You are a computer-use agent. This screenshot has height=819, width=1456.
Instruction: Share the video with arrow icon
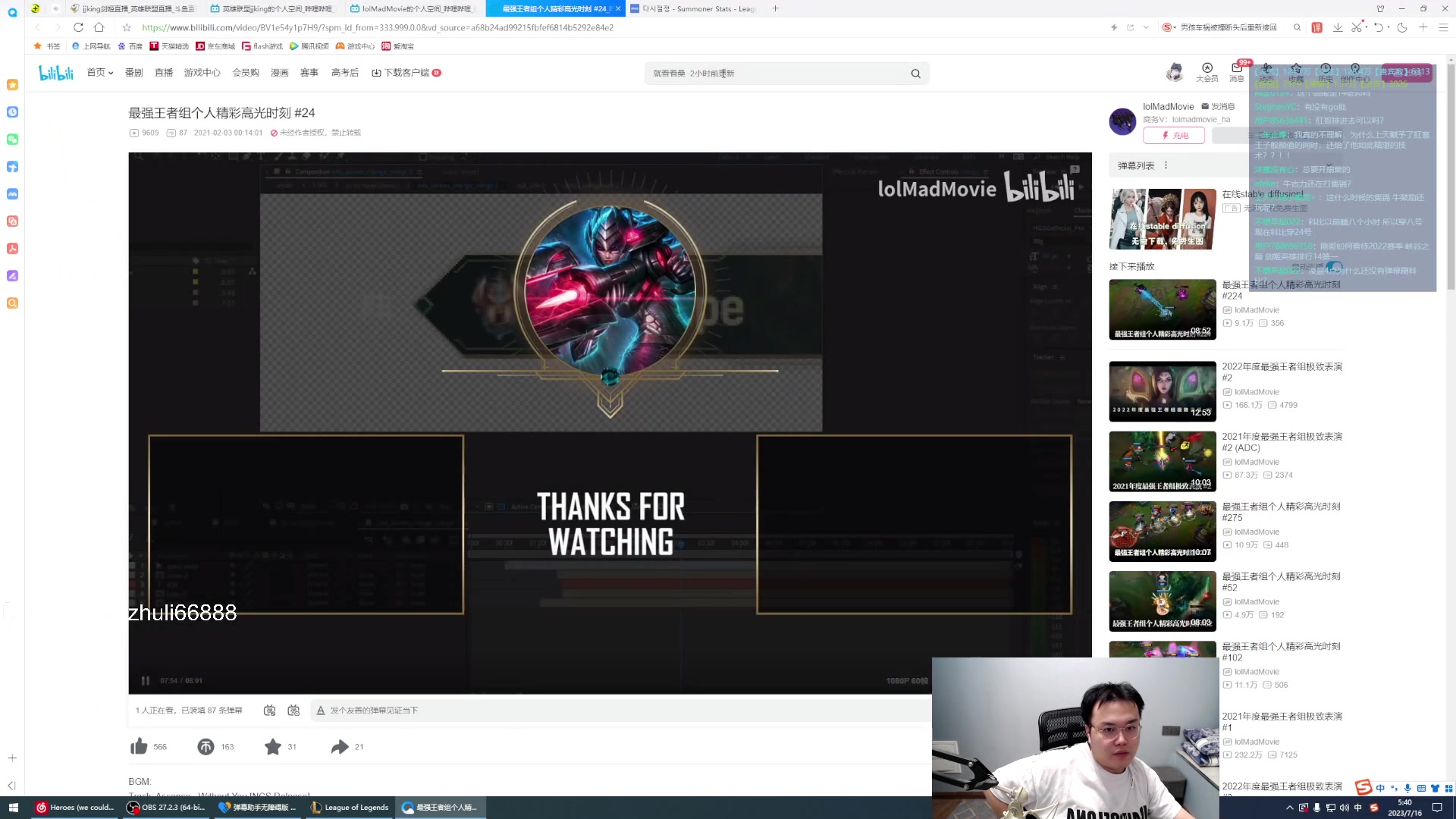coord(340,747)
